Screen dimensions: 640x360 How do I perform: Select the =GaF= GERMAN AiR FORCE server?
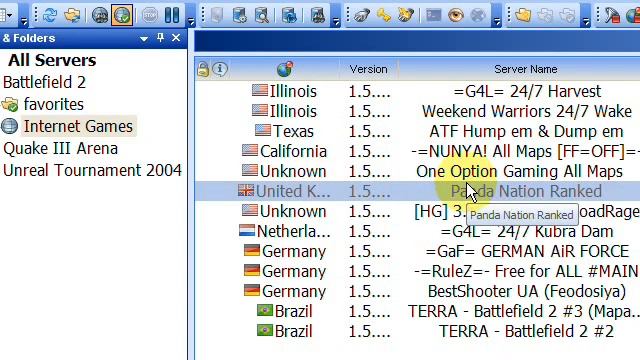pos(527,251)
